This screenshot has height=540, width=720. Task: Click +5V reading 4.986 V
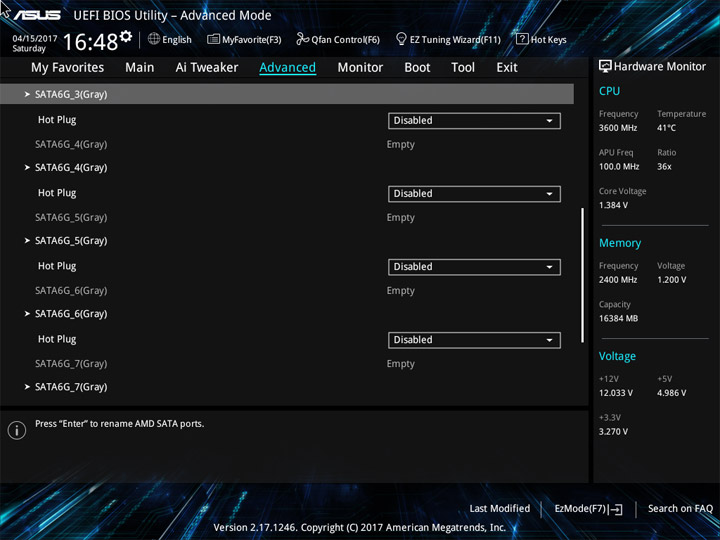tap(672, 393)
